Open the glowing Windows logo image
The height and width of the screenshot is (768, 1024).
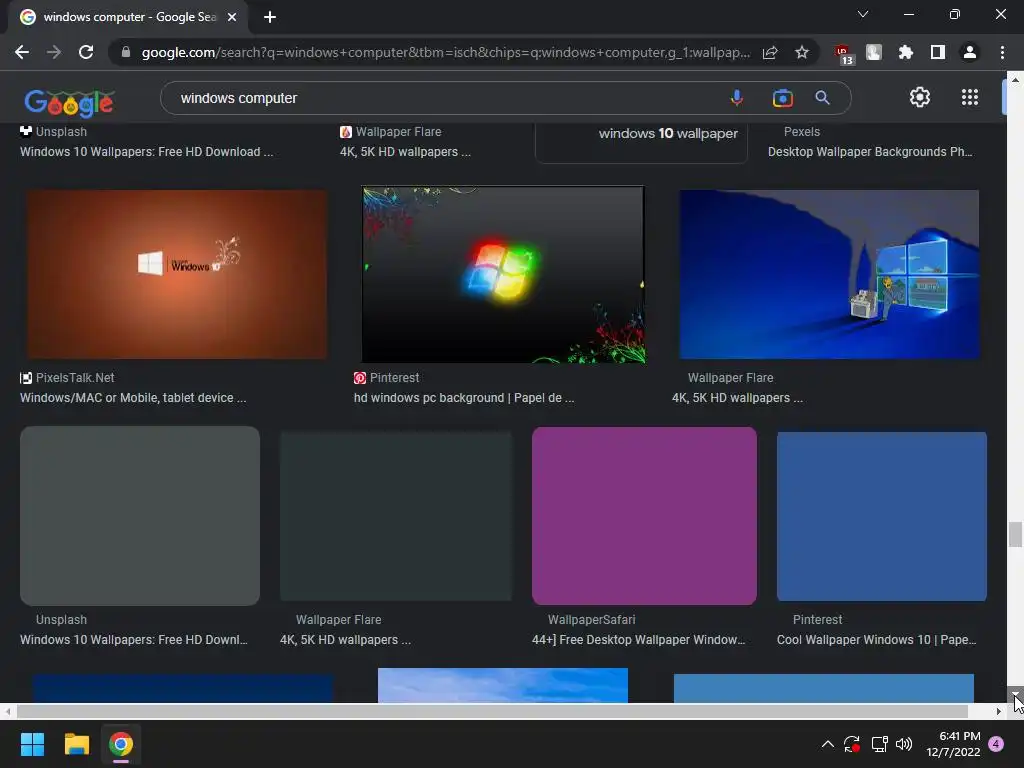504,274
